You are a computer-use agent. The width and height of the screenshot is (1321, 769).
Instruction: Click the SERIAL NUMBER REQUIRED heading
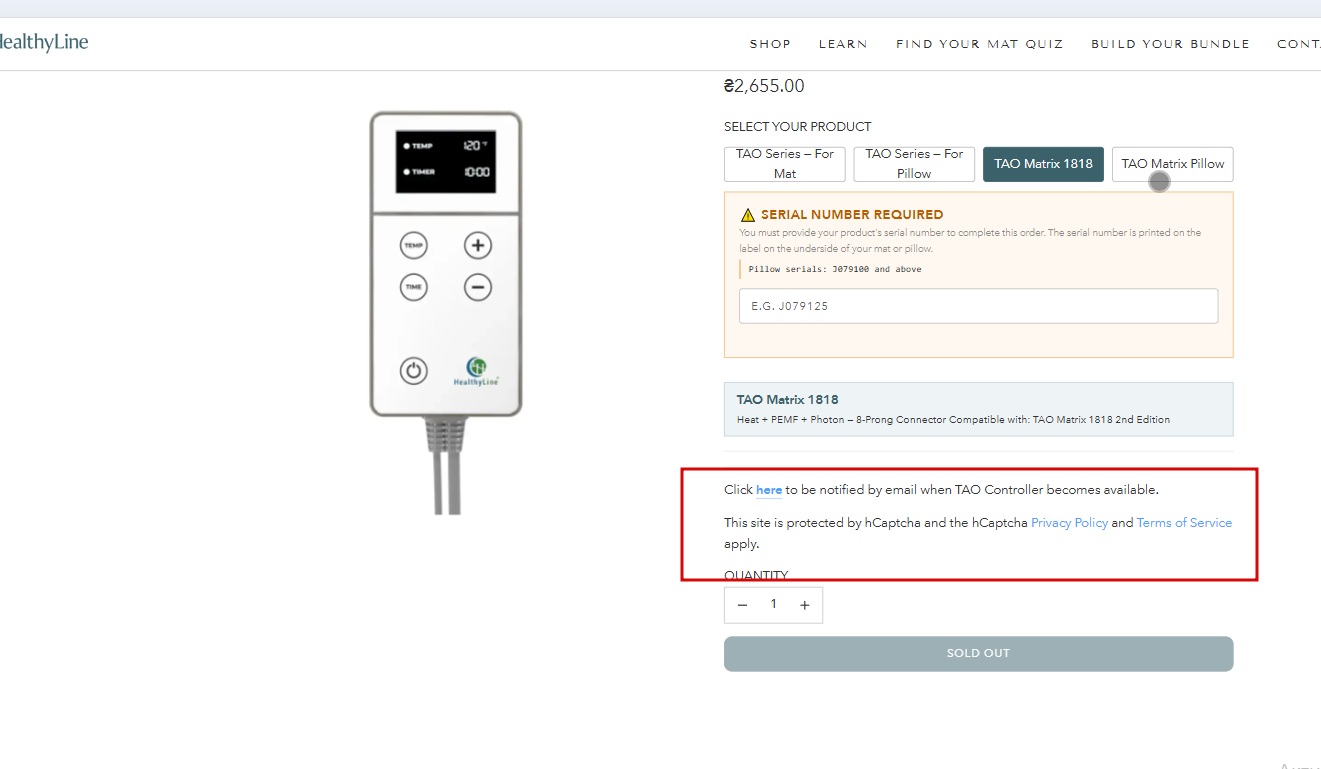coord(852,215)
